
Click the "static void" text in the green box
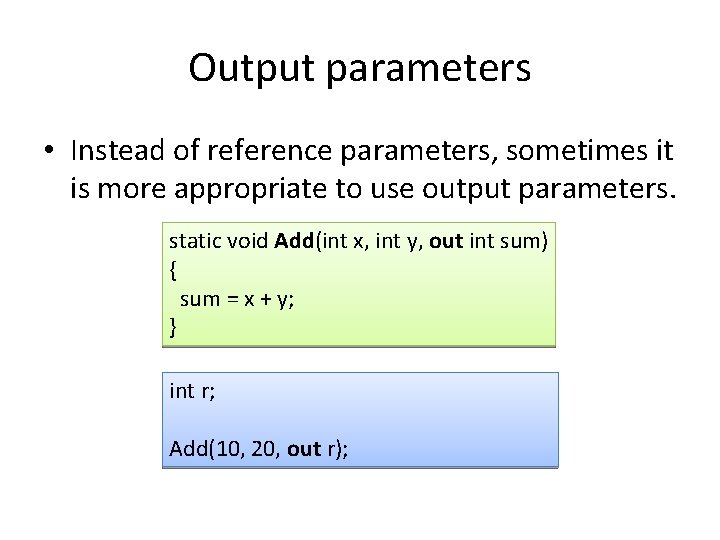click(x=219, y=241)
